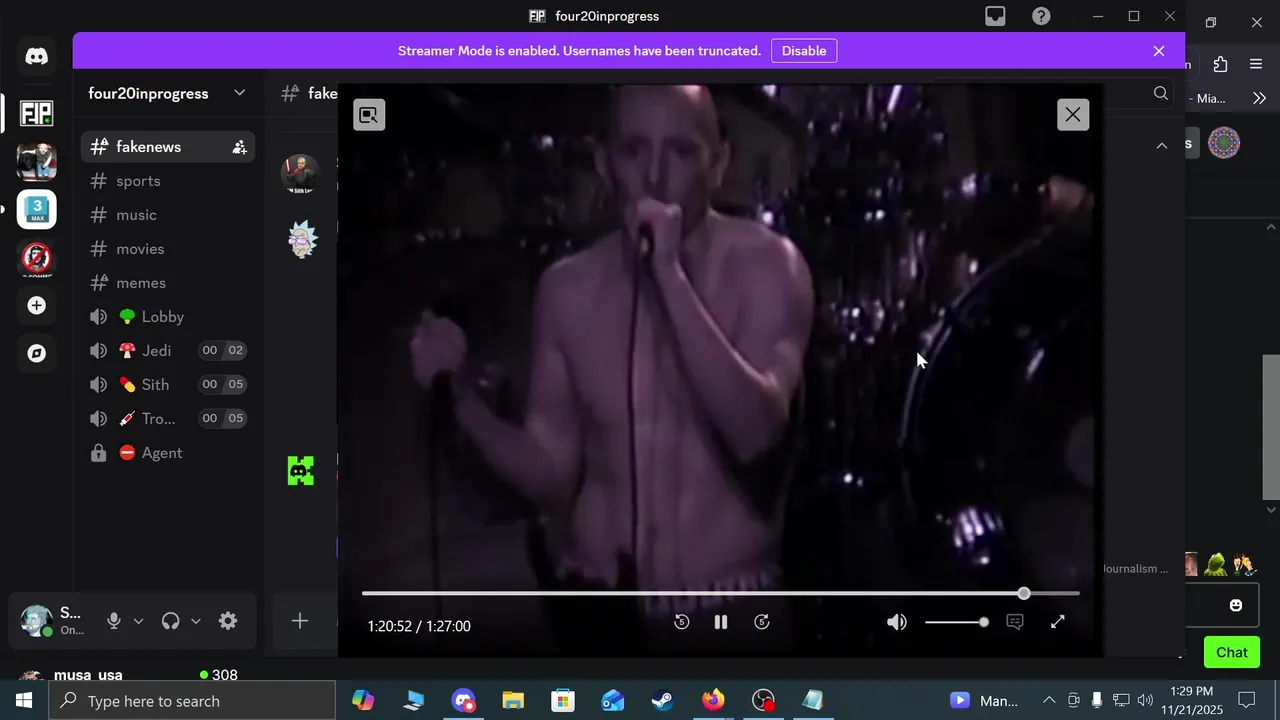Rewind video five seconds
Image resolution: width=1280 pixels, height=720 pixels.
[x=682, y=622]
